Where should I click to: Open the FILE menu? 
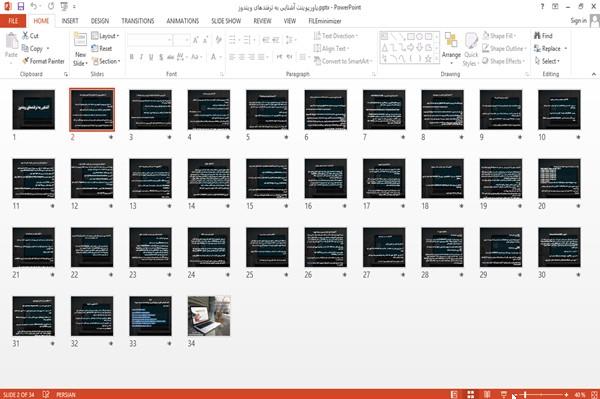coord(13,21)
